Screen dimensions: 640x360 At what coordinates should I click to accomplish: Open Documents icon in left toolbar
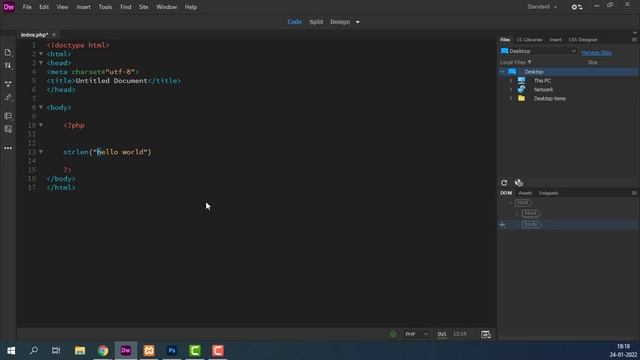click(x=8, y=52)
